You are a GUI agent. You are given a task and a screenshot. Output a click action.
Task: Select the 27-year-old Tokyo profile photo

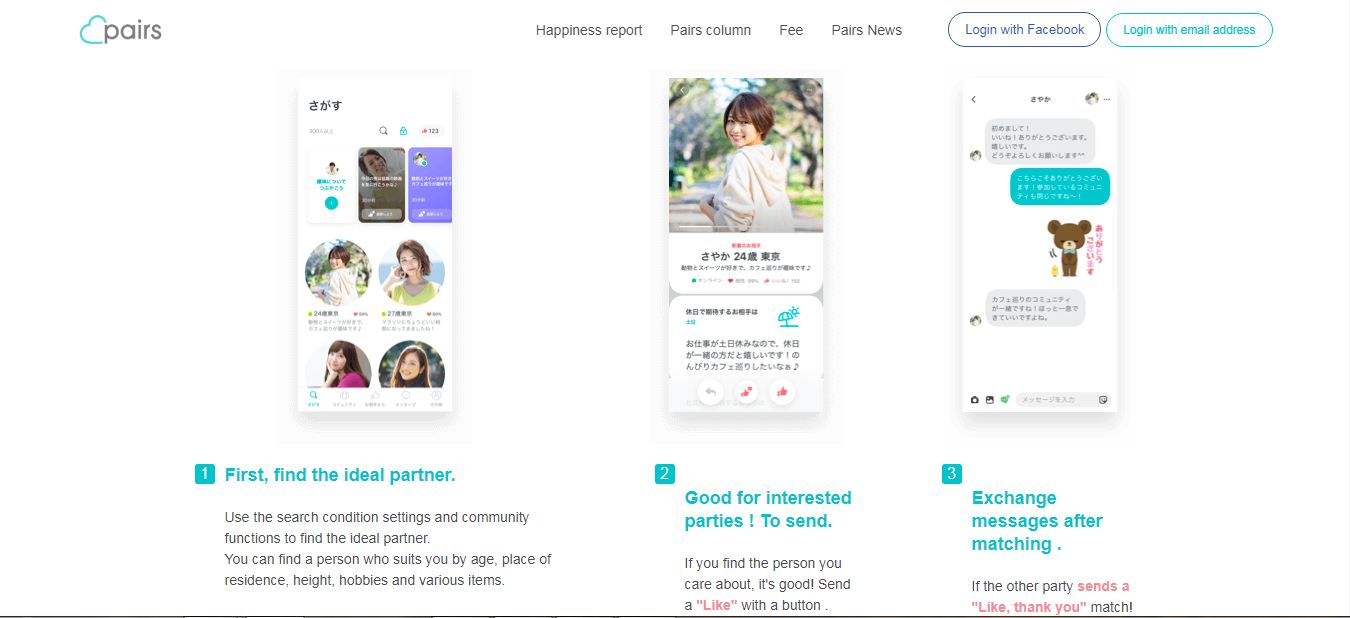click(412, 273)
